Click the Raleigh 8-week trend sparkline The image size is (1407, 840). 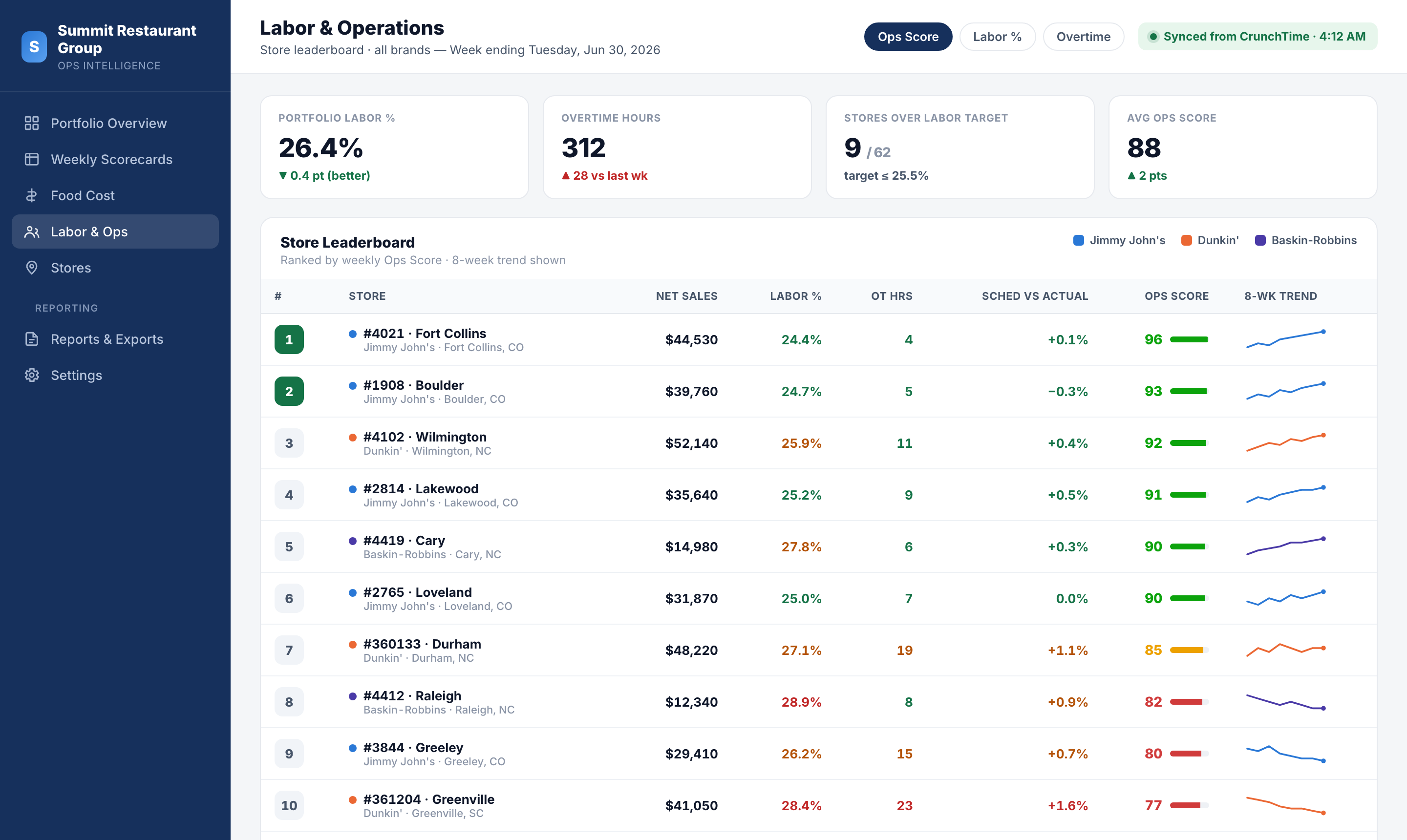tap(1286, 702)
